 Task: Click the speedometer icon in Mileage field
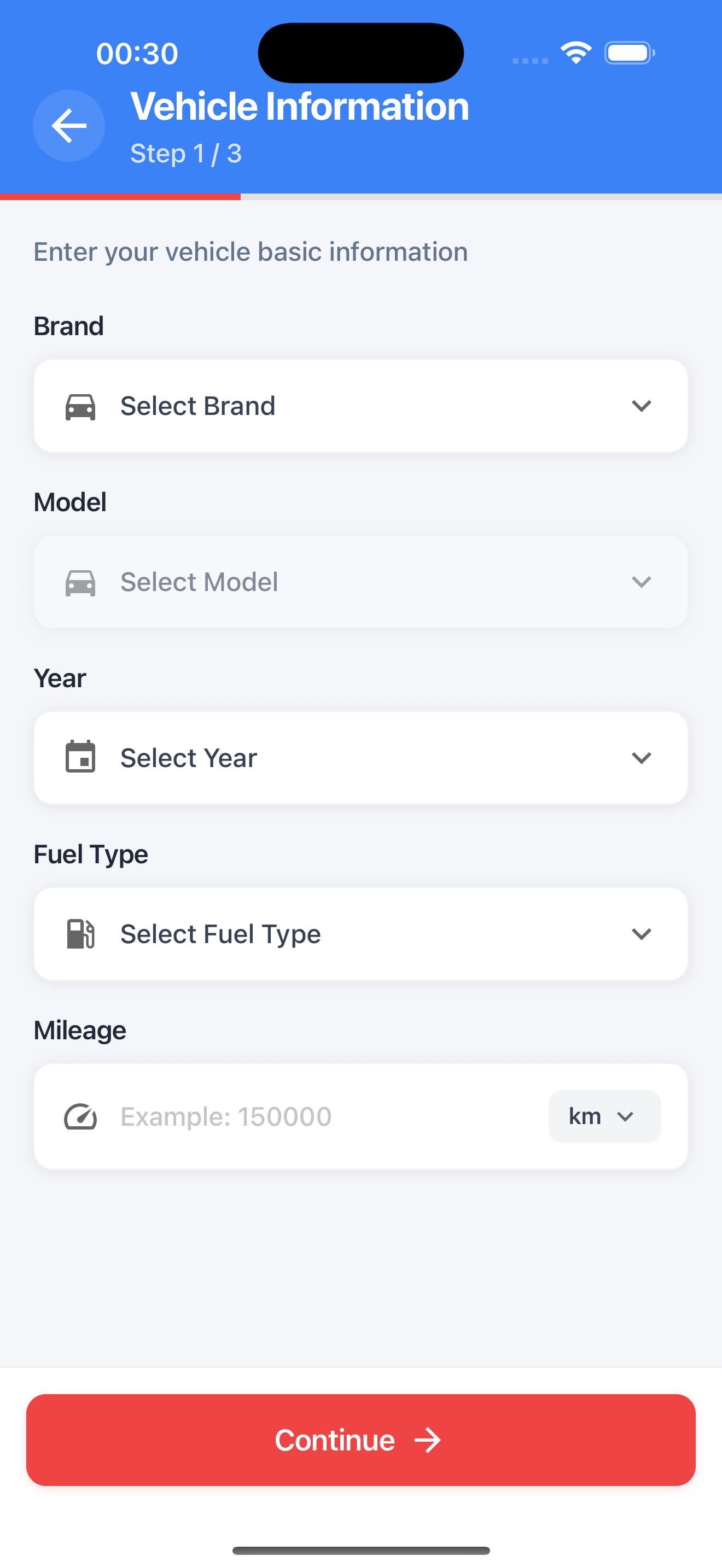[80, 1116]
